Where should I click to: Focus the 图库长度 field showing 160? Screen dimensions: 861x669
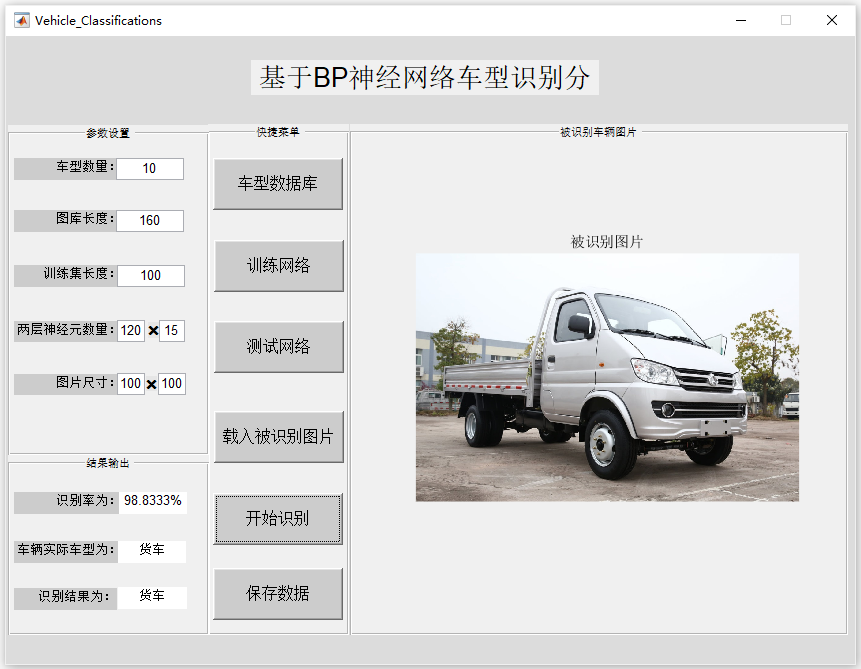coord(150,221)
